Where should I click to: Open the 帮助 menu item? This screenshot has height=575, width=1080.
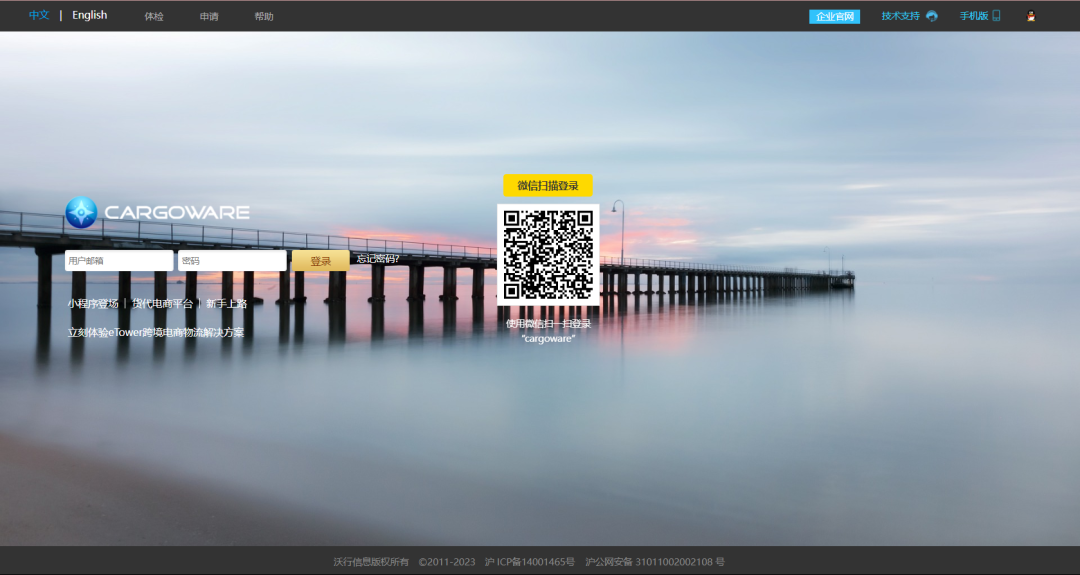tap(264, 17)
